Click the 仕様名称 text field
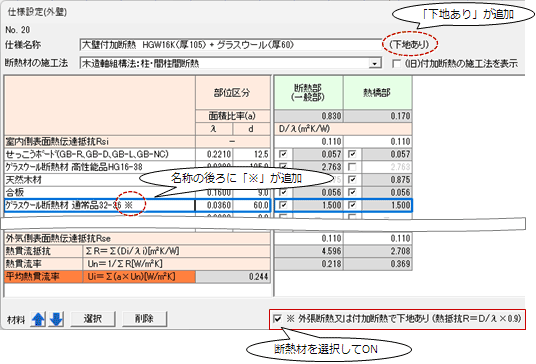This screenshot has width=536, height=364. pos(231,45)
